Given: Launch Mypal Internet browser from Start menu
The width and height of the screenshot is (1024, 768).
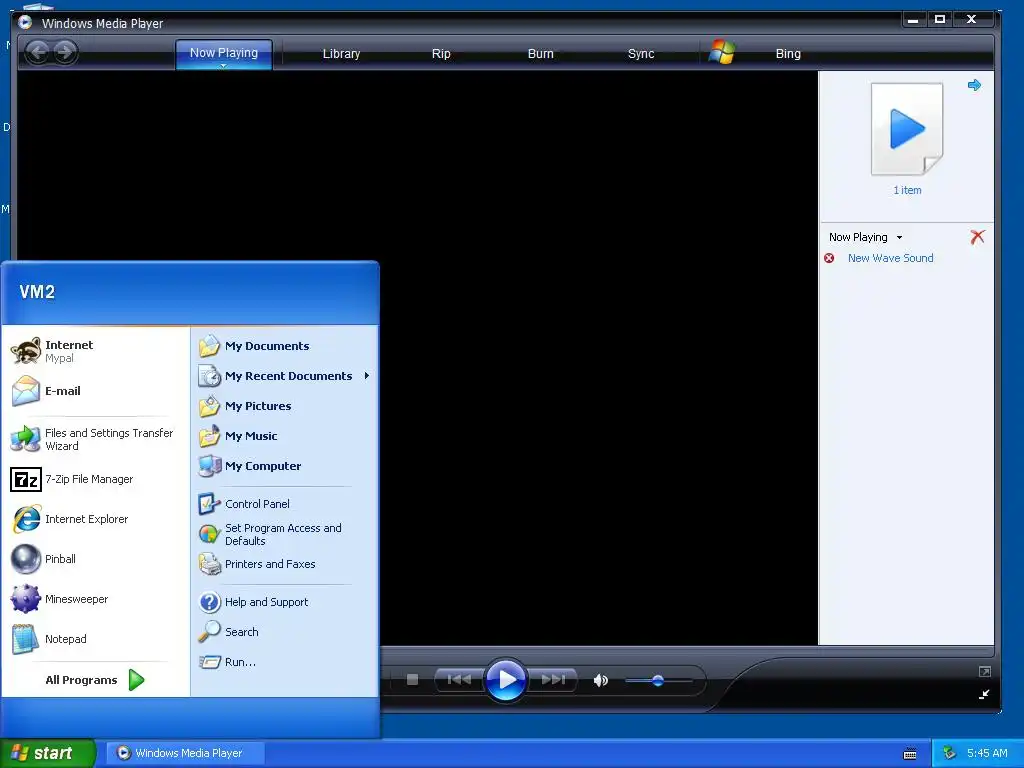Looking at the screenshot, I should click(95, 351).
